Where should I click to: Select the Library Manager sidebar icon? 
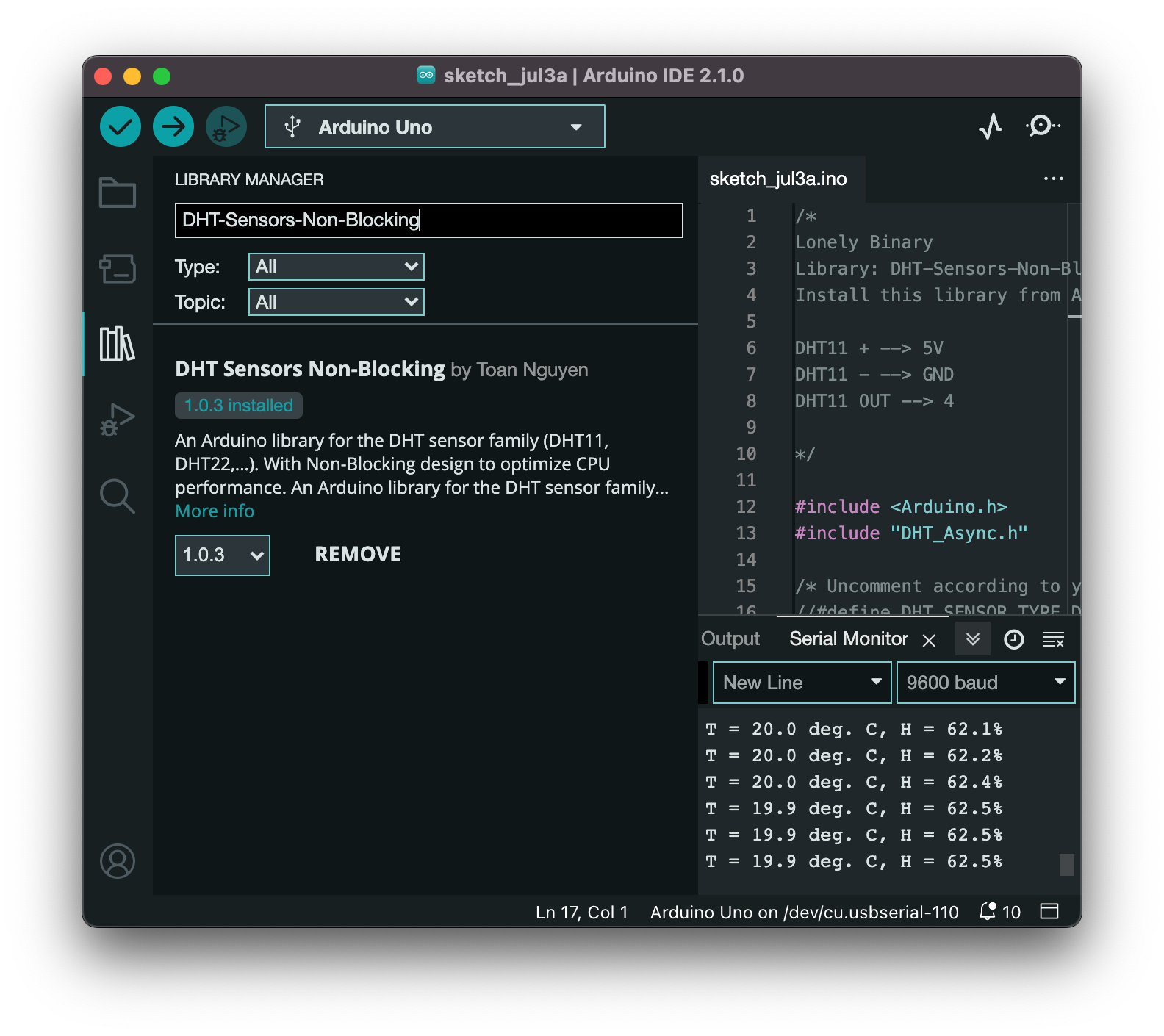pyautogui.click(x=118, y=344)
